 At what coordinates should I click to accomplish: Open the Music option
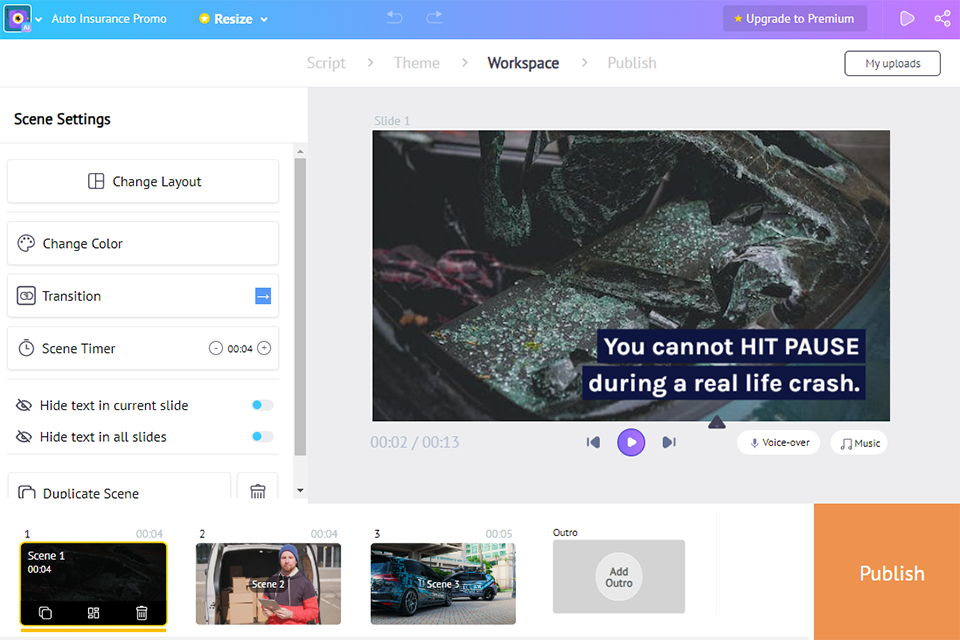click(859, 443)
